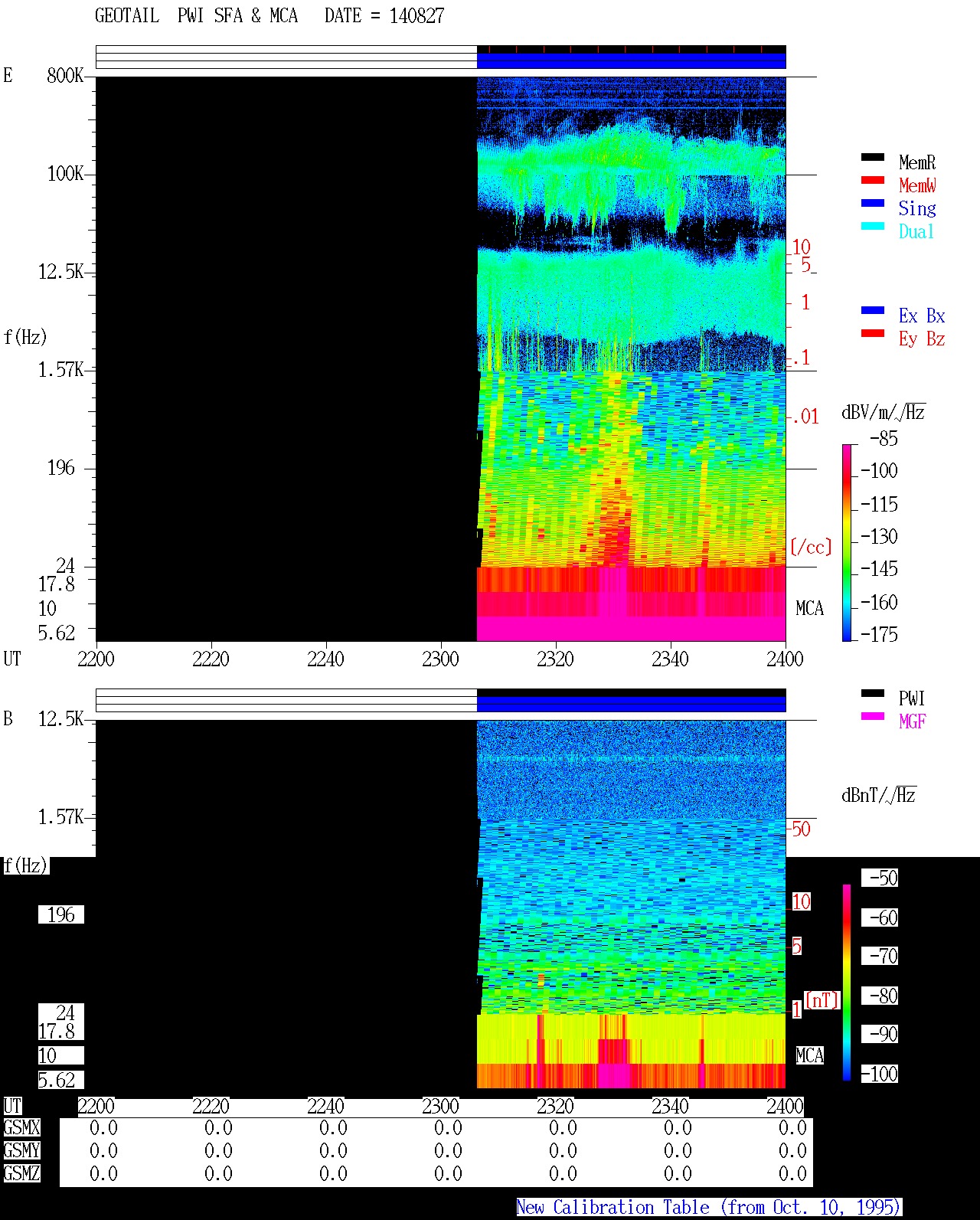Click the New Calibration Table link

point(709,1208)
